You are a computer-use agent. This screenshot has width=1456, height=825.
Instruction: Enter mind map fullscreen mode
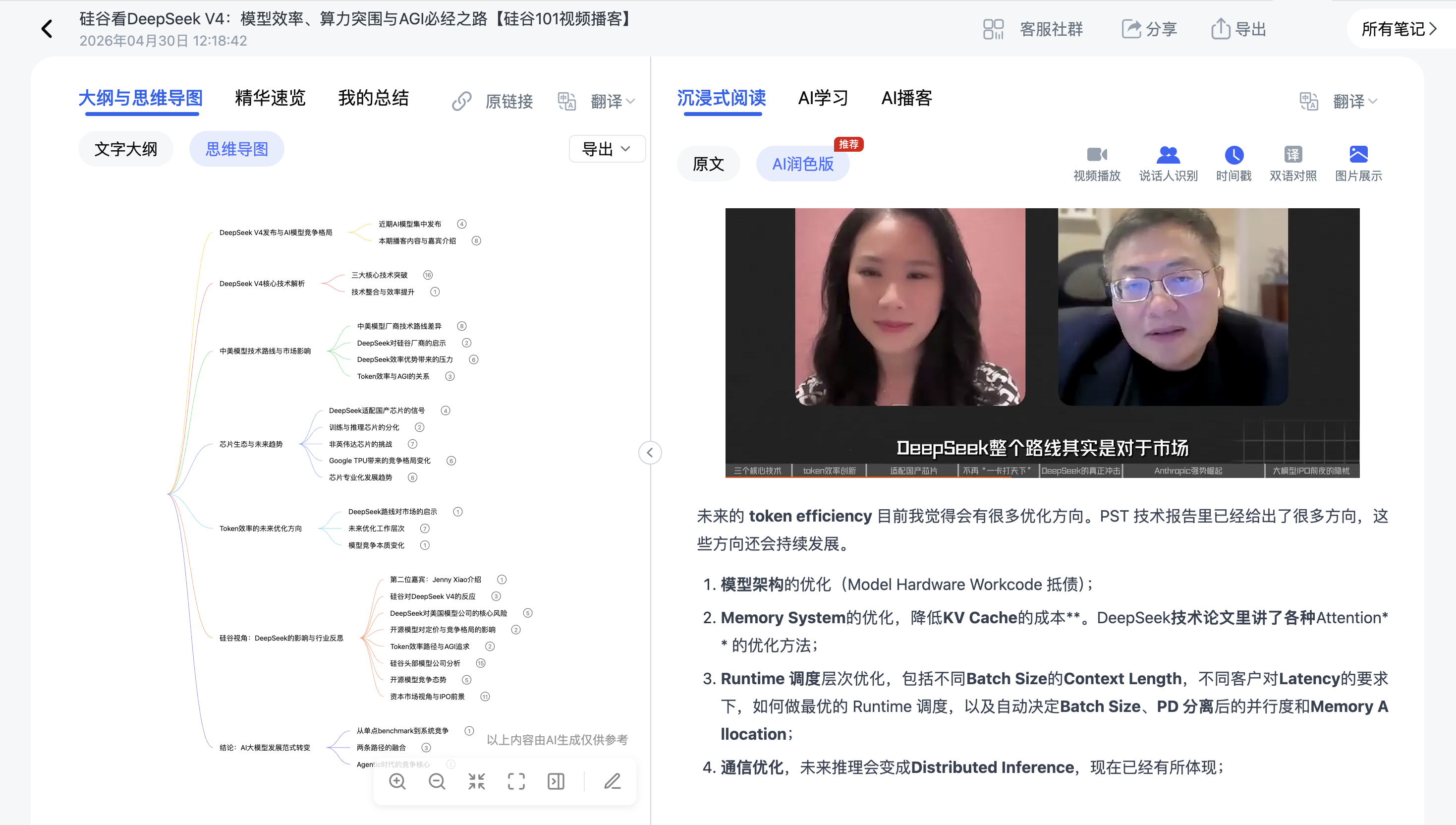tap(516, 782)
